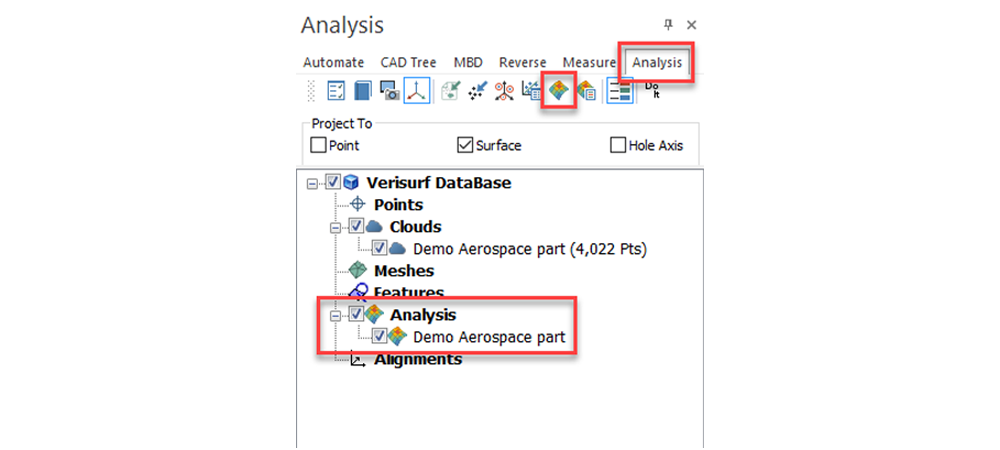Pin the Analysis panel with pushpin

668,25
